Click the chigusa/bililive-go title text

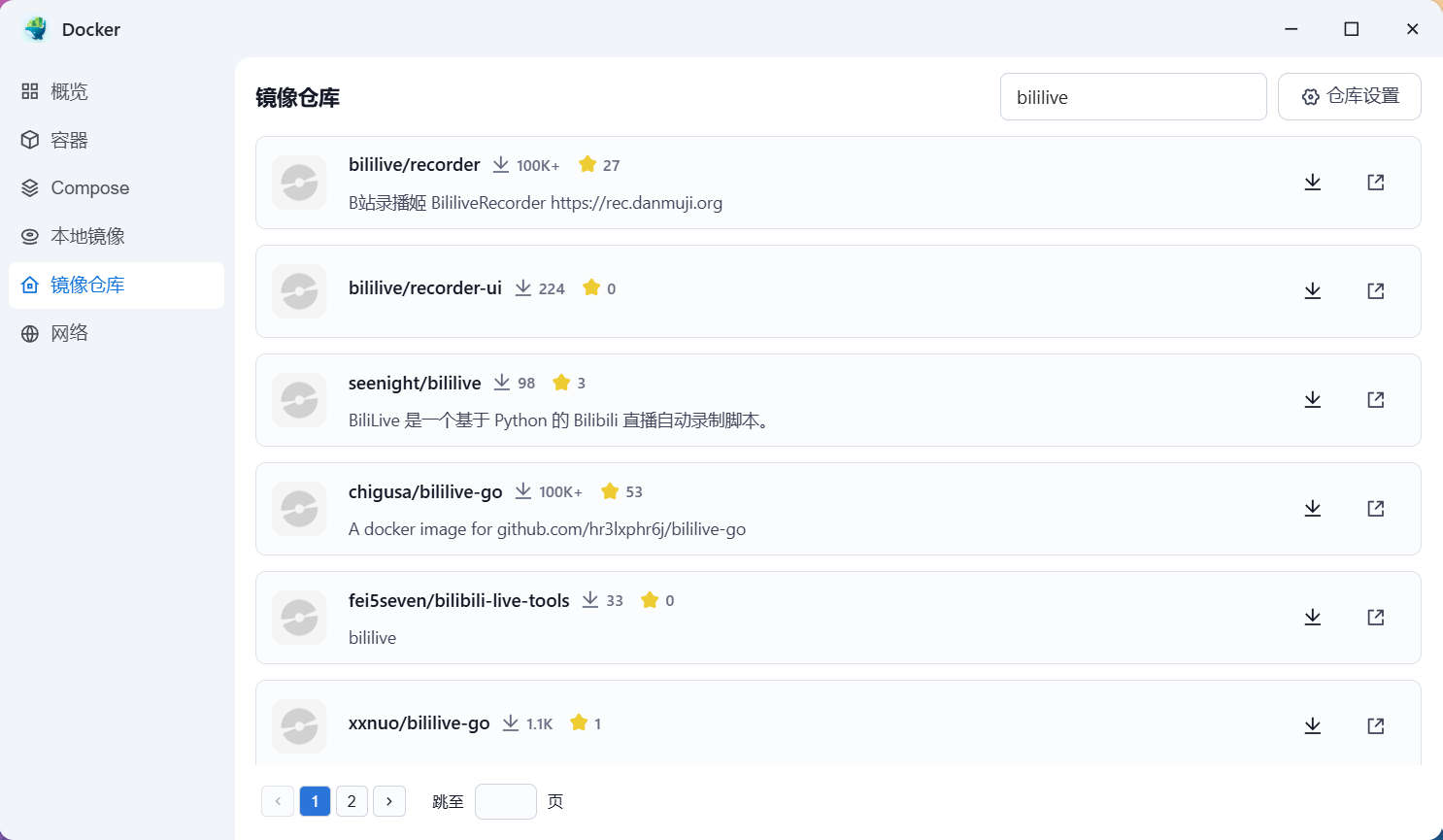425,492
